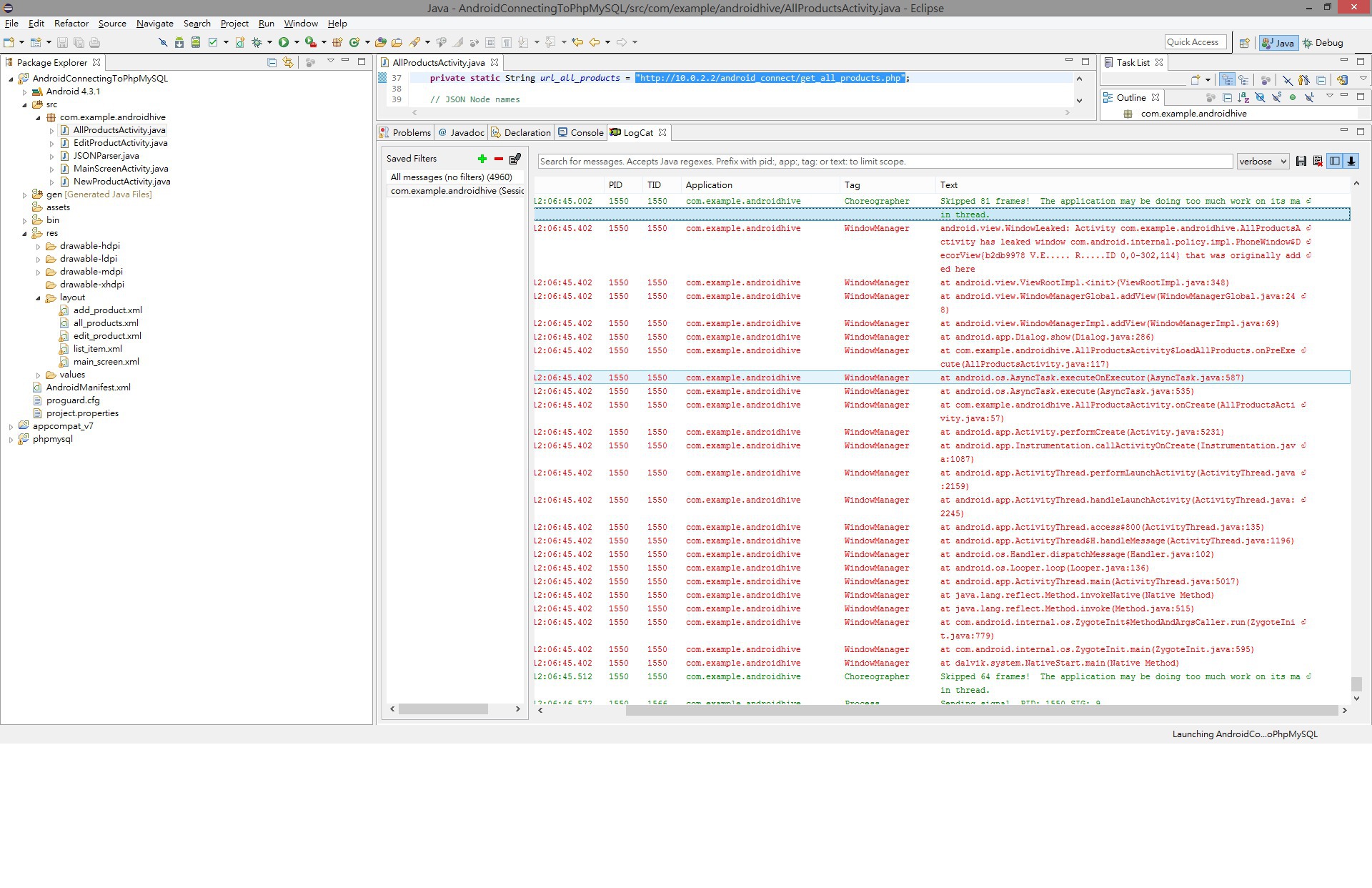Open JSONParser.java in Package Explorer
The width and height of the screenshot is (1372, 888).
point(106,156)
